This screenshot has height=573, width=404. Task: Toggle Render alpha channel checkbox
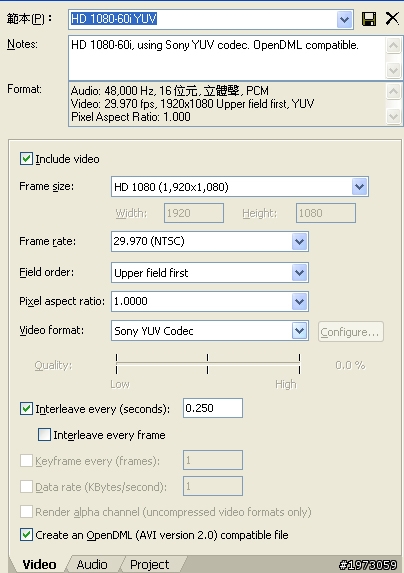[26, 512]
